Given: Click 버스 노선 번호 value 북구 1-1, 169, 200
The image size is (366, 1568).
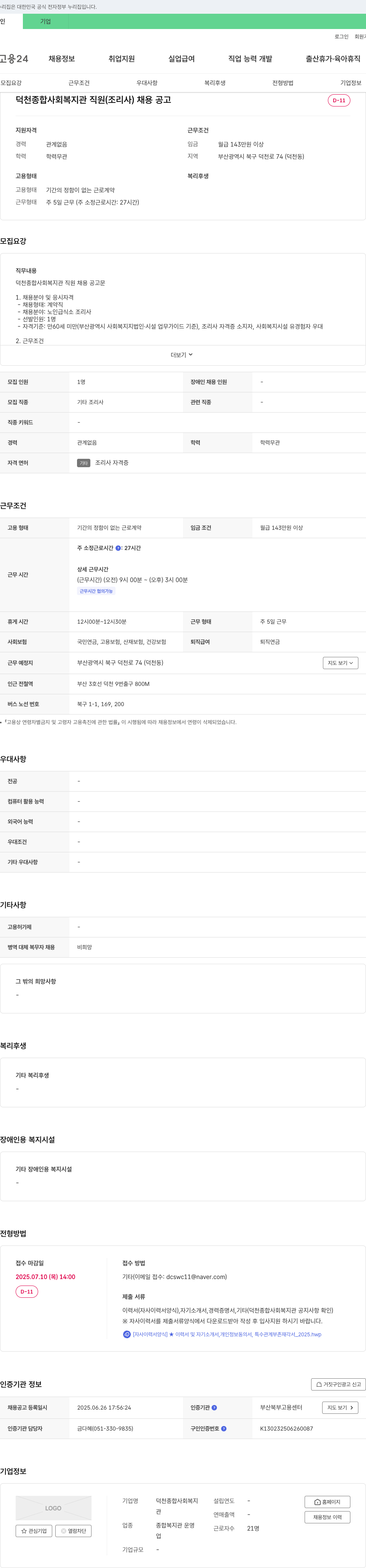Looking at the screenshot, I should 100,703.
